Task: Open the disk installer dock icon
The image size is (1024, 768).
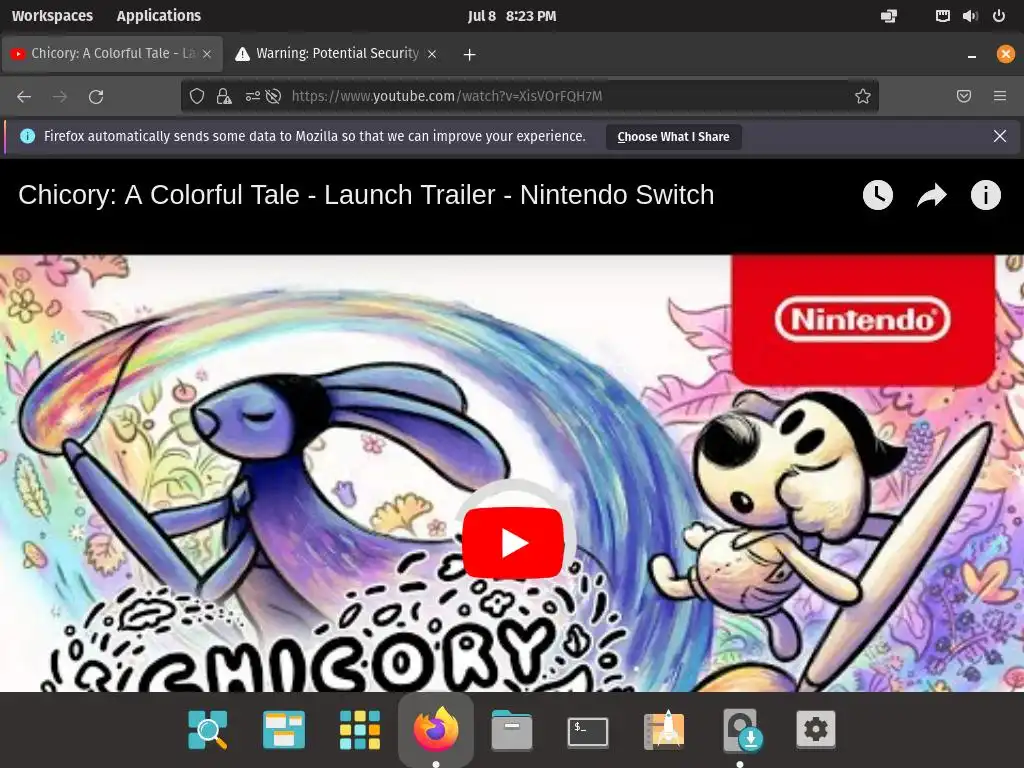Action: pos(743,729)
